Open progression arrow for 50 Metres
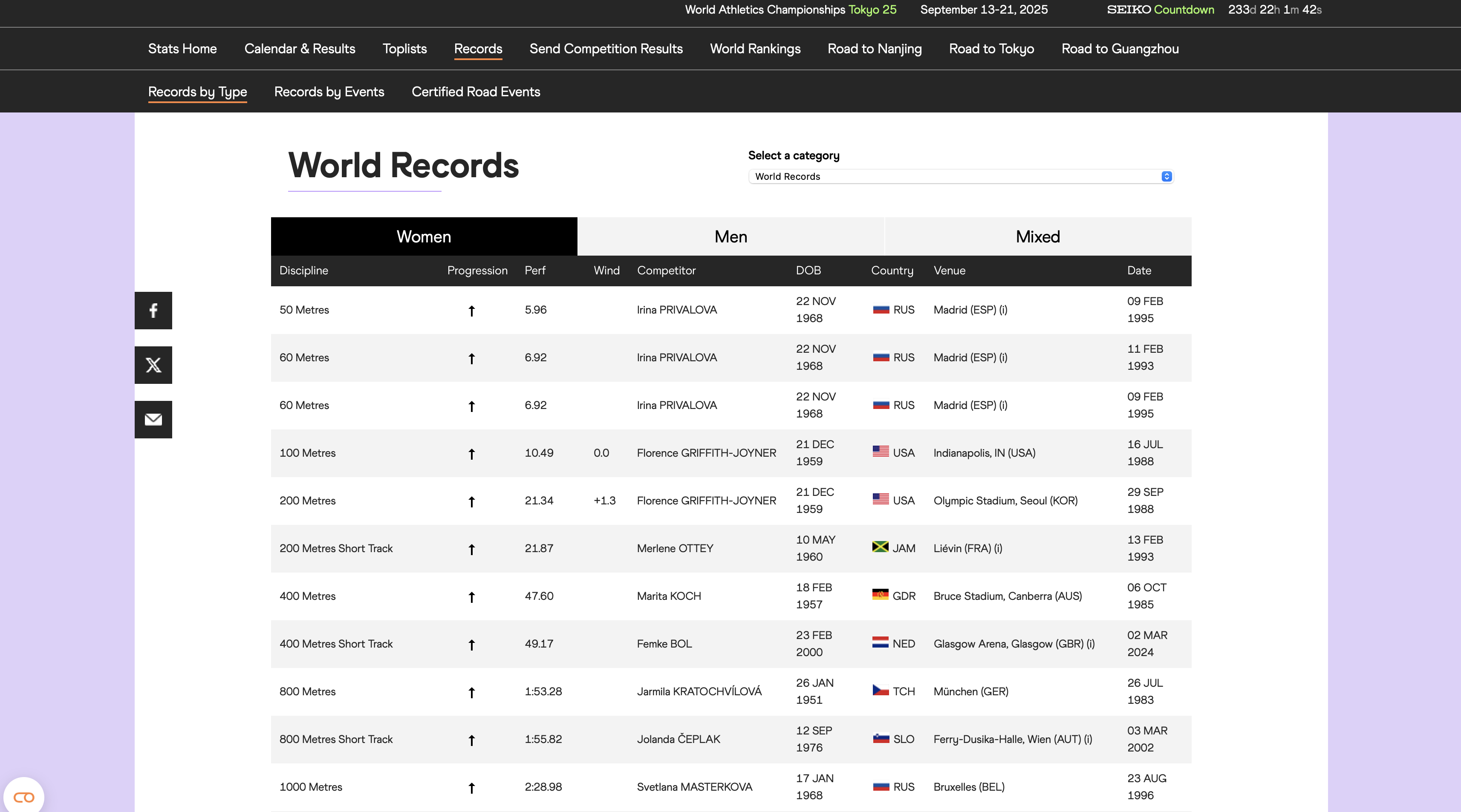The width and height of the screenshot is (1461, 812). tap(471, 310)
